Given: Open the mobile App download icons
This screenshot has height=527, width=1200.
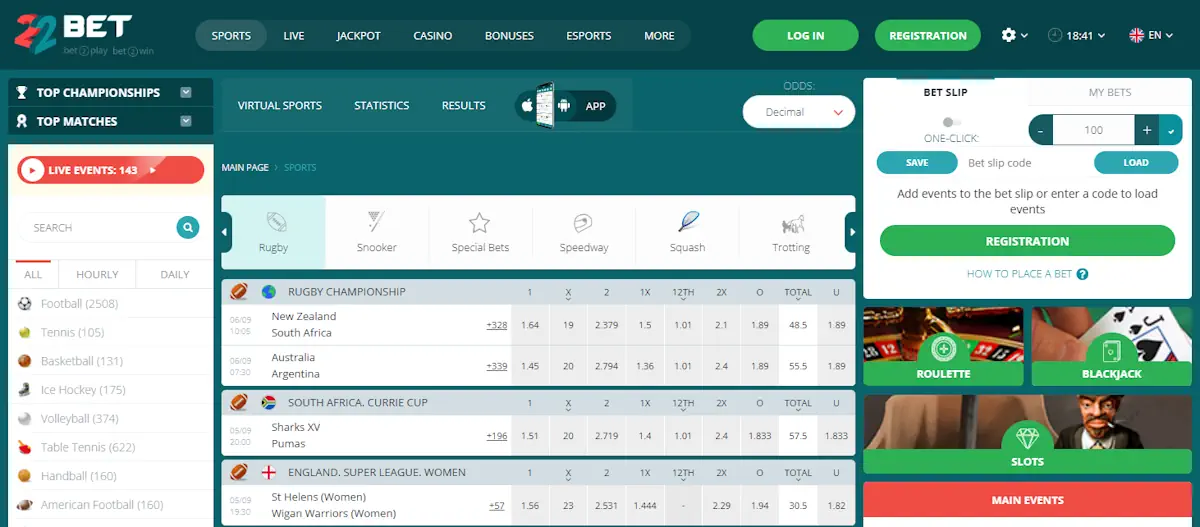Looking at the screenshot, I should 566,105.
